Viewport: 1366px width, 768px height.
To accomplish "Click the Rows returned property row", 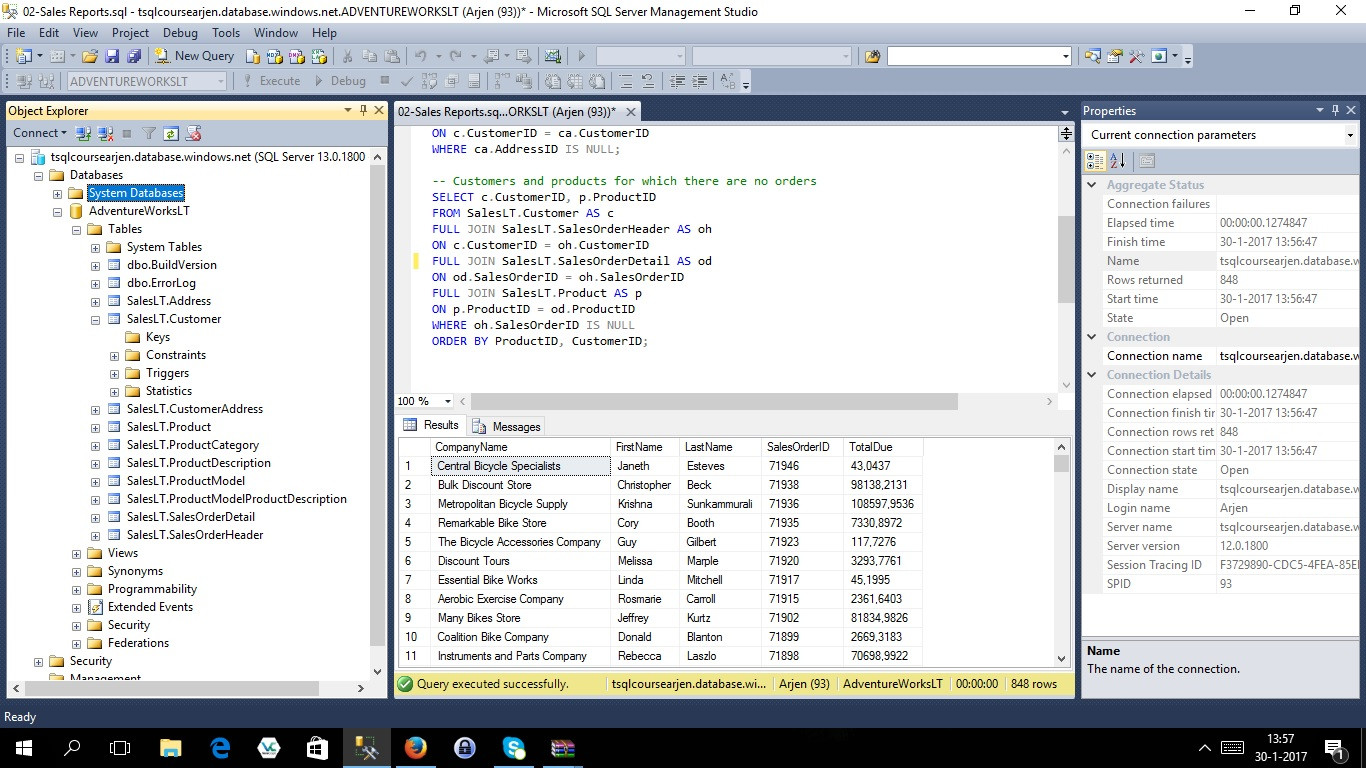I will [1220, 280].
